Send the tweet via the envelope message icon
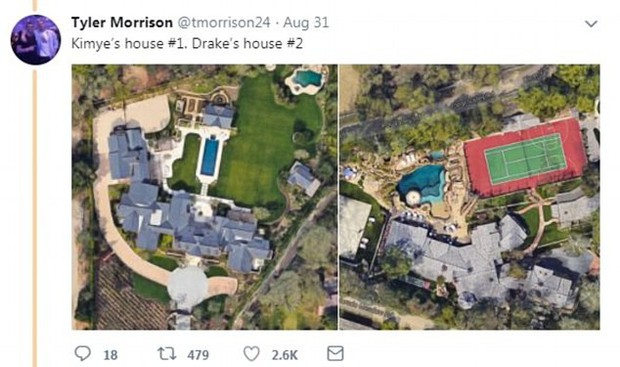The width and height of the screenshot is (620, 367). pos(335,353)
